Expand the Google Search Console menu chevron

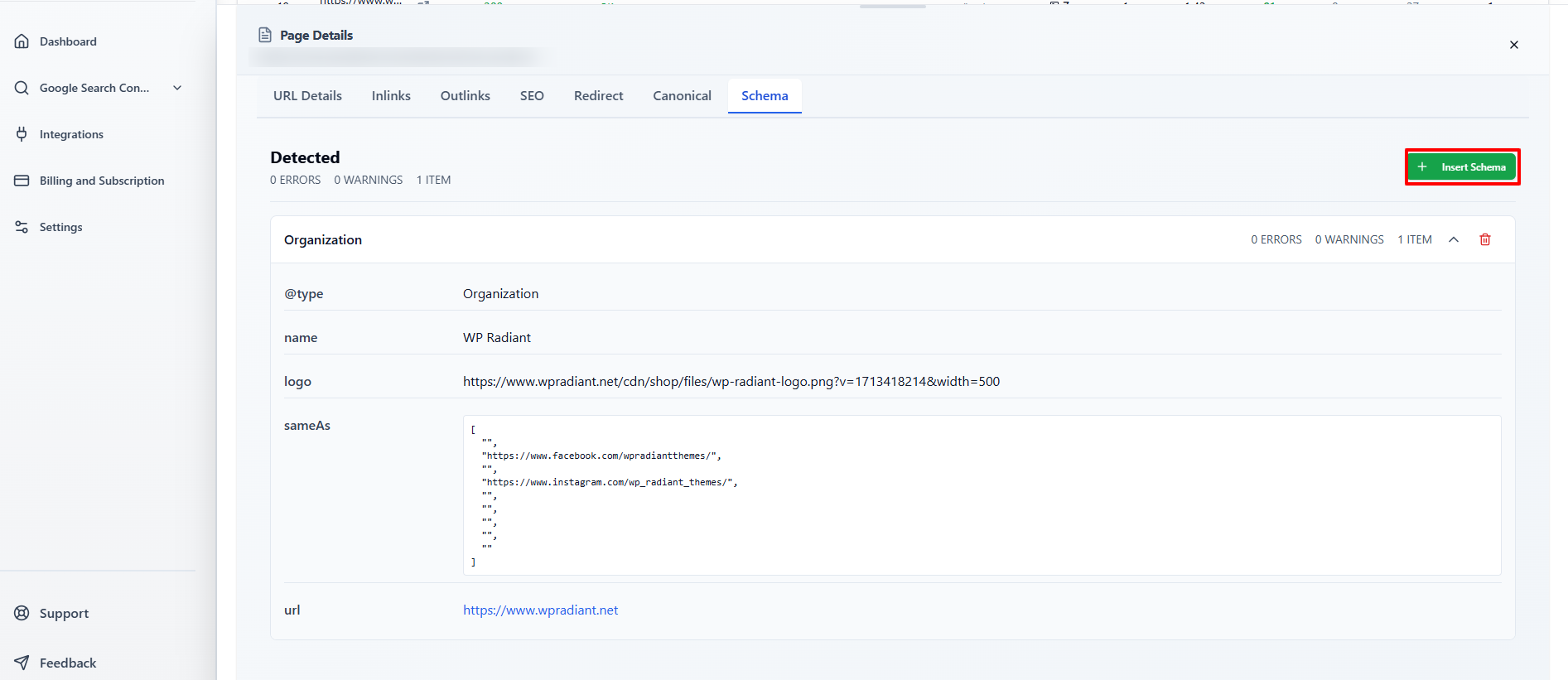tap(177, 88)
